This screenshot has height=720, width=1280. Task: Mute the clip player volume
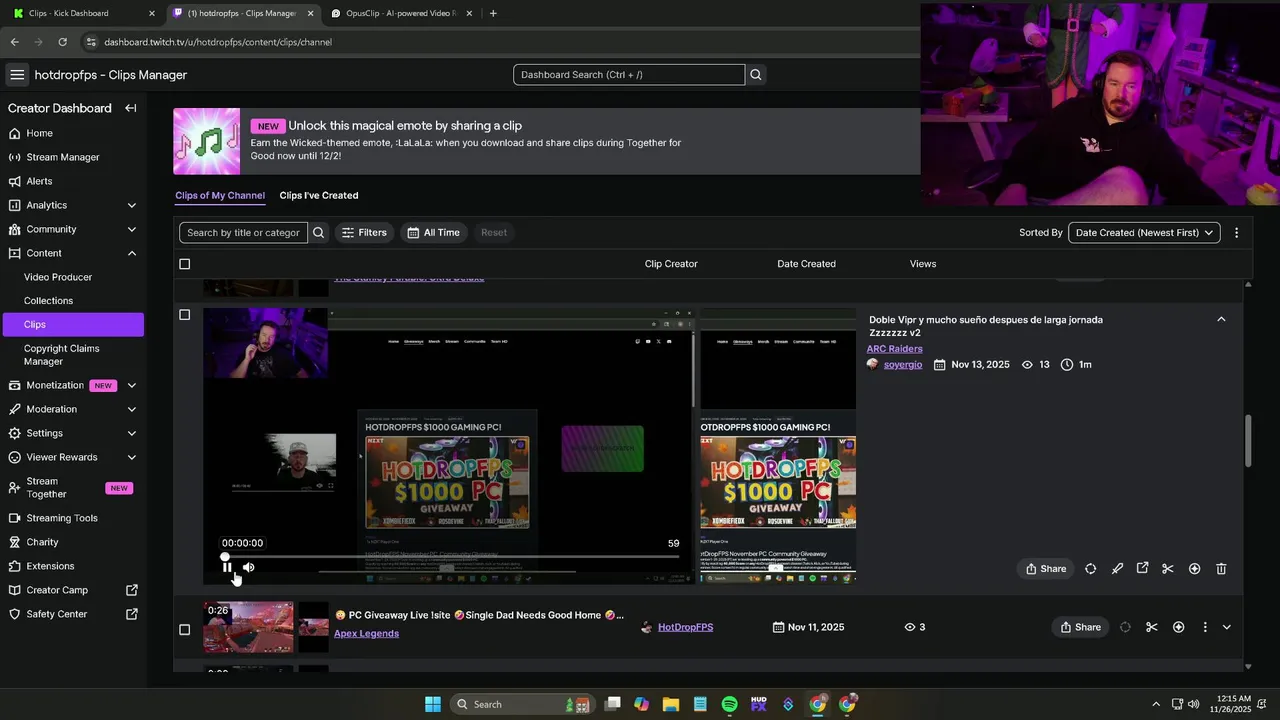pyautogui.click(x=248, y=567)
